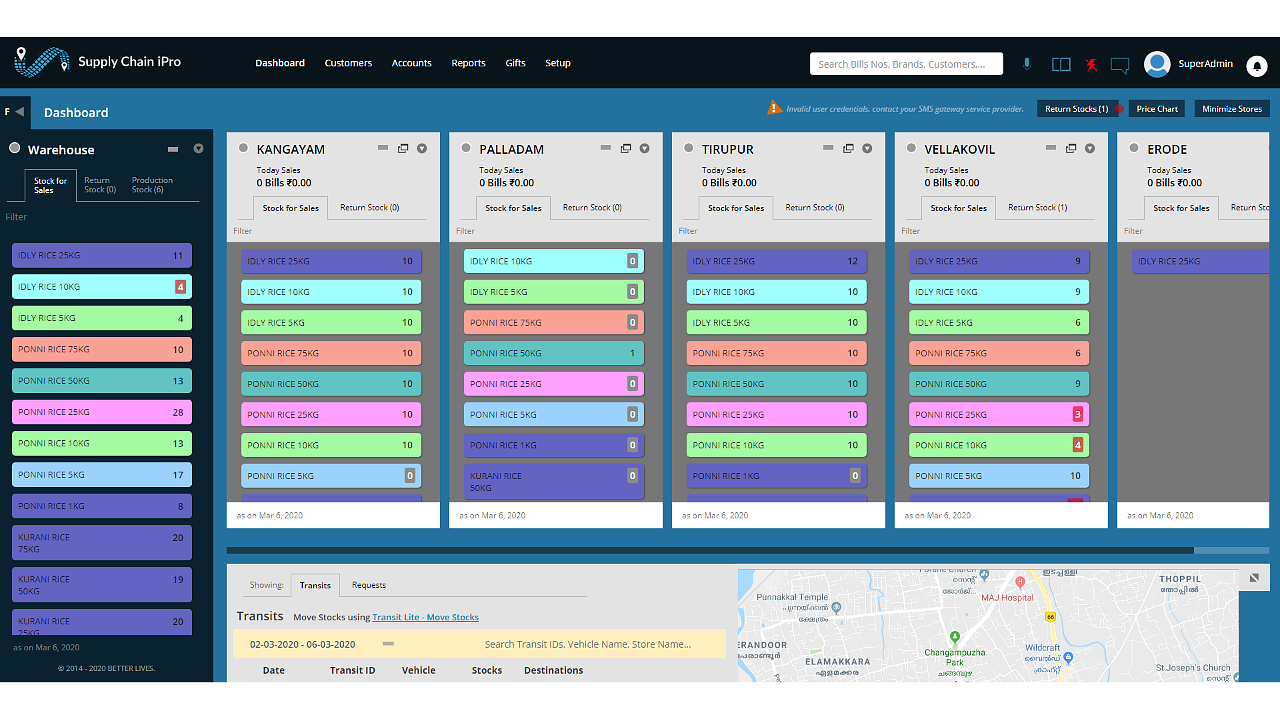This screenshot has width=1280, height=720.
Task: Select IDLY RICE 25KG in Warehouse
Action: [102, 256]
